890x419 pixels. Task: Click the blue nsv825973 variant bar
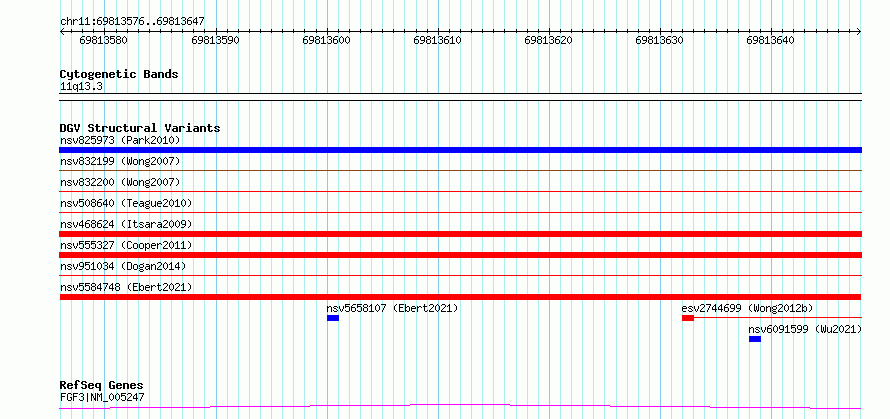tap(460, 150)
